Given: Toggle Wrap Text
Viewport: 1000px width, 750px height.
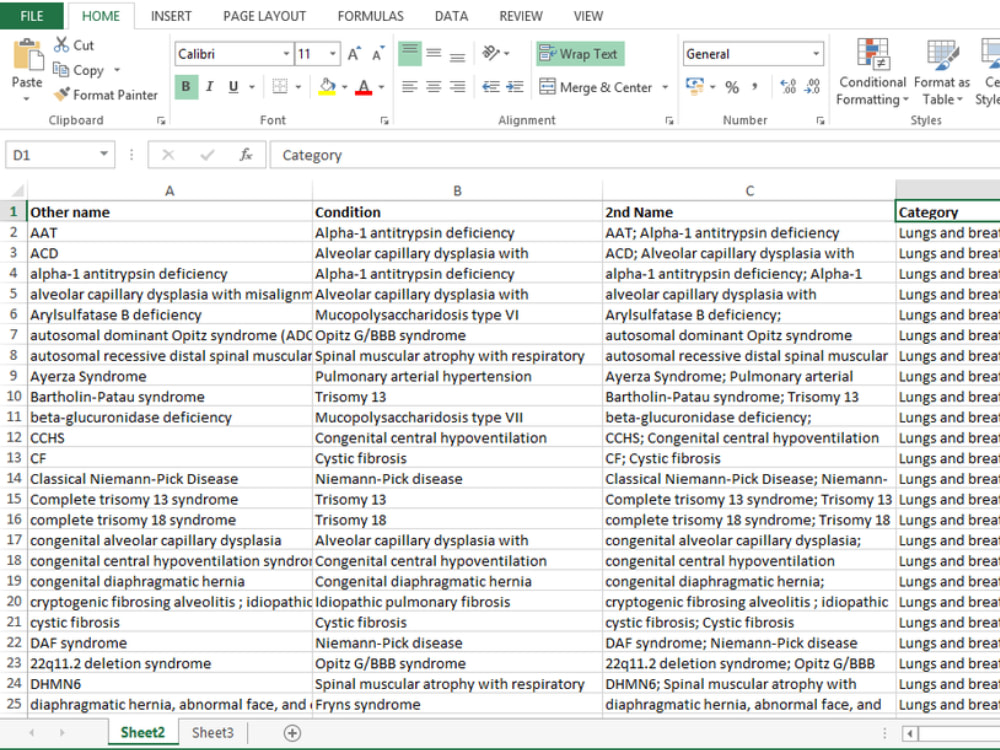Looking at the screenshot, I should [x=580, y=54].
